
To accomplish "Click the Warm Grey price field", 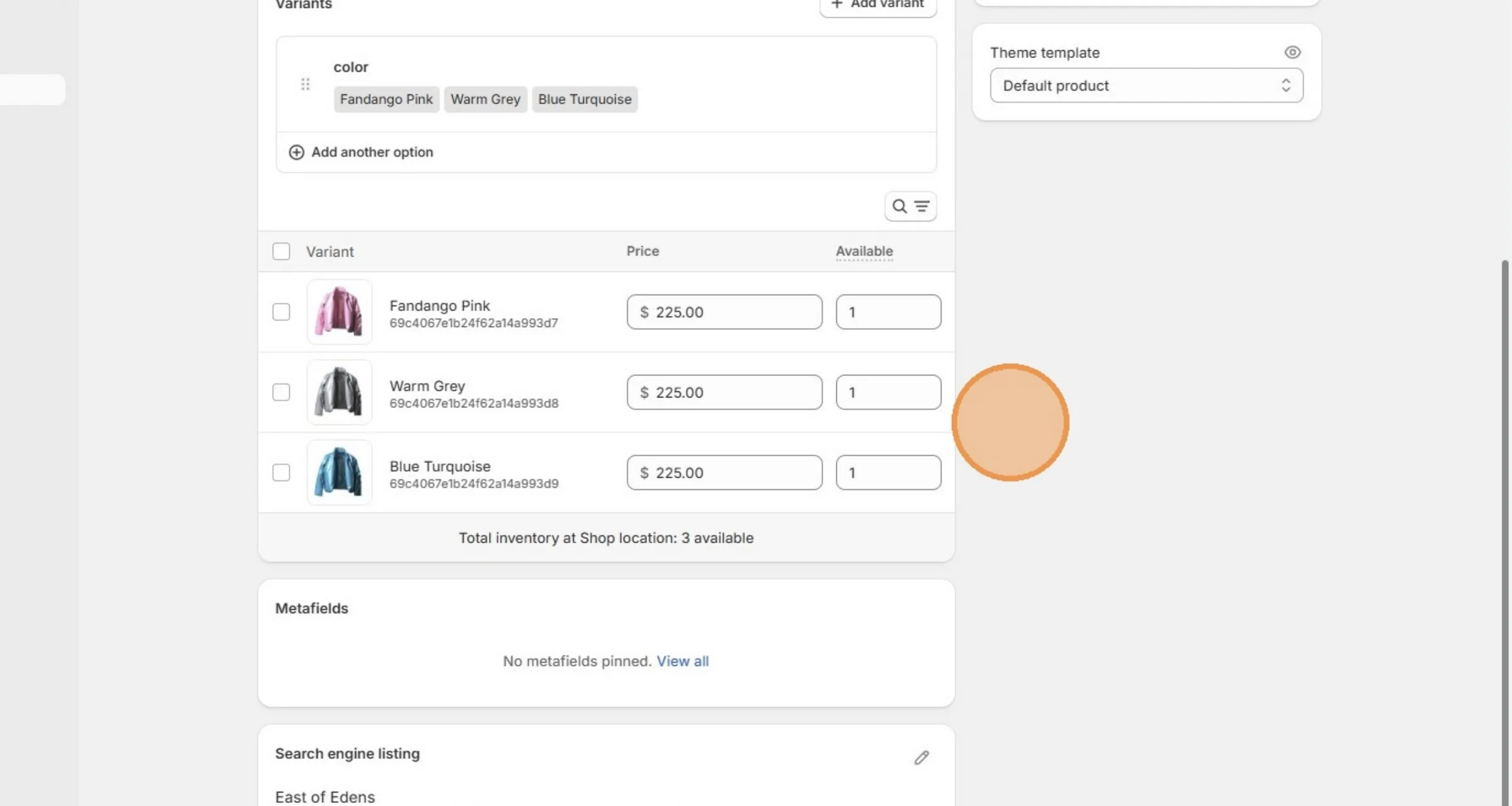I will 724,392.
